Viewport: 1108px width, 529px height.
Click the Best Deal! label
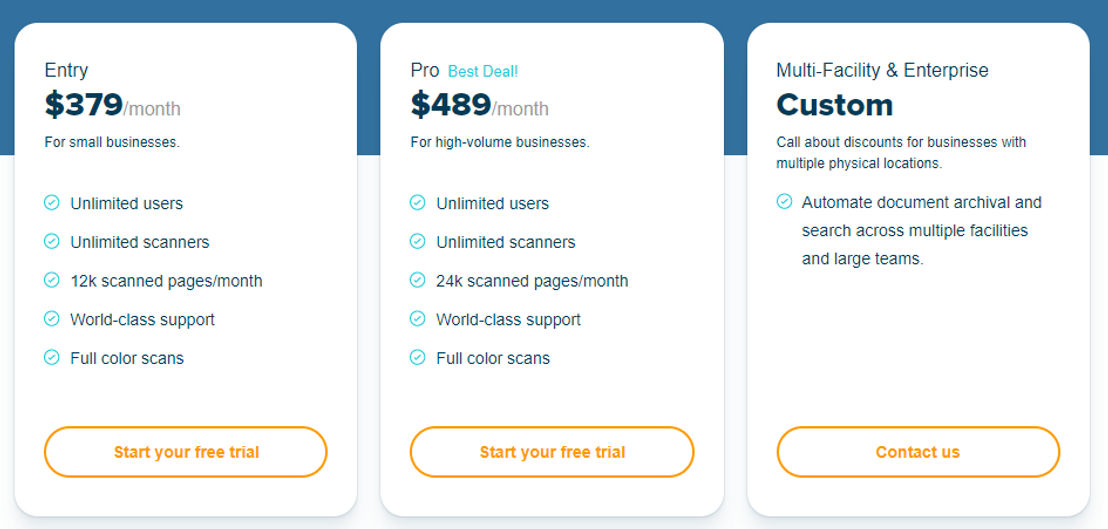pyautogui.click(x=483, y=71)
